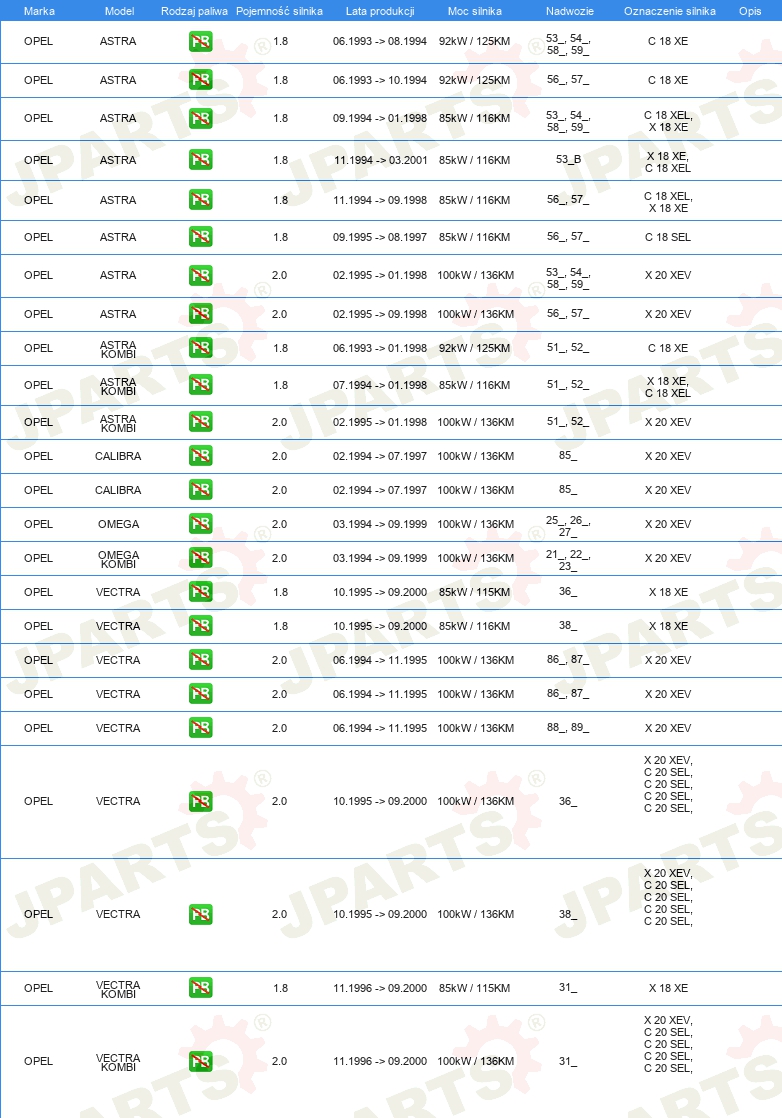Click the fuel icon for ASTRA KOMBI 07.1994 -> 01.1998
The height and width of the screenshot is (1118, 782).
point(200,385)
